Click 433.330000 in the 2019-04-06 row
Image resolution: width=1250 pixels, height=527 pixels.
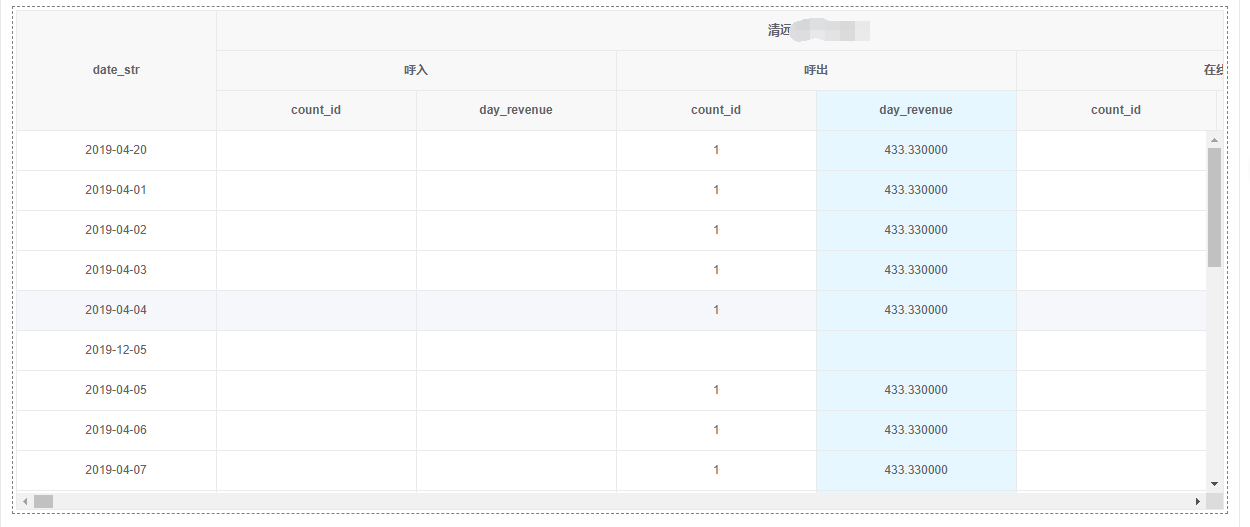coord(916,430)
